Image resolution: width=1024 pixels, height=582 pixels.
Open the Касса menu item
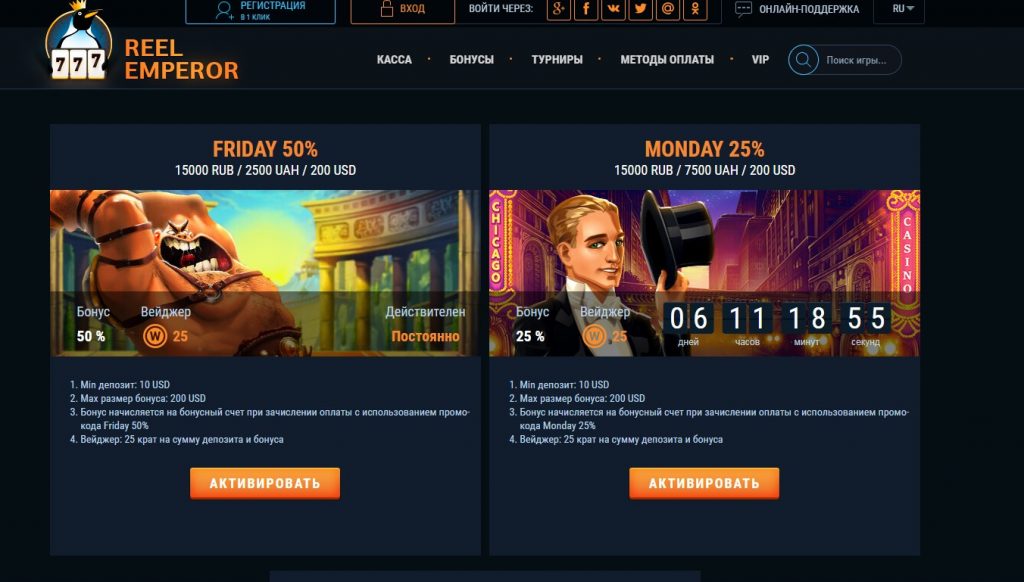click(x=394, y=59)
